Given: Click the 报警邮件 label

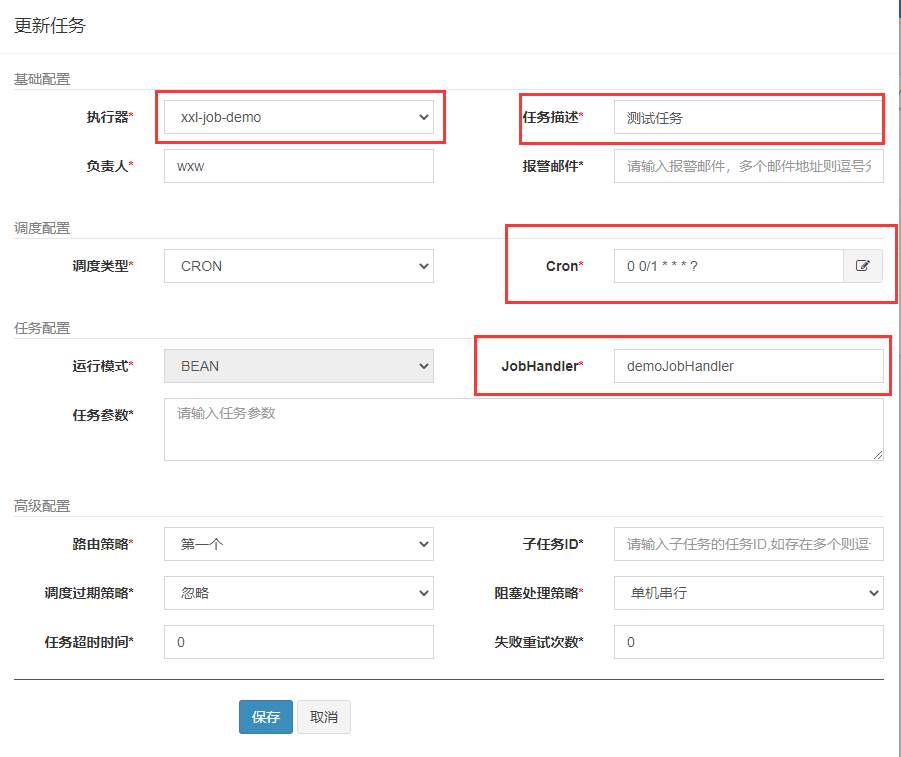Looking at the screenshot, I should coord(553,166).
